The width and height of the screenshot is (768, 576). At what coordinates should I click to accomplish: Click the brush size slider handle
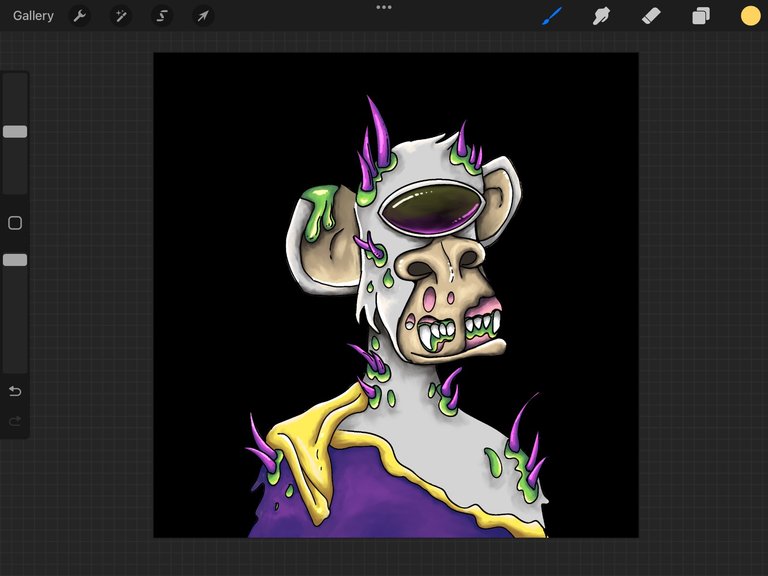[x=15, y=131]
